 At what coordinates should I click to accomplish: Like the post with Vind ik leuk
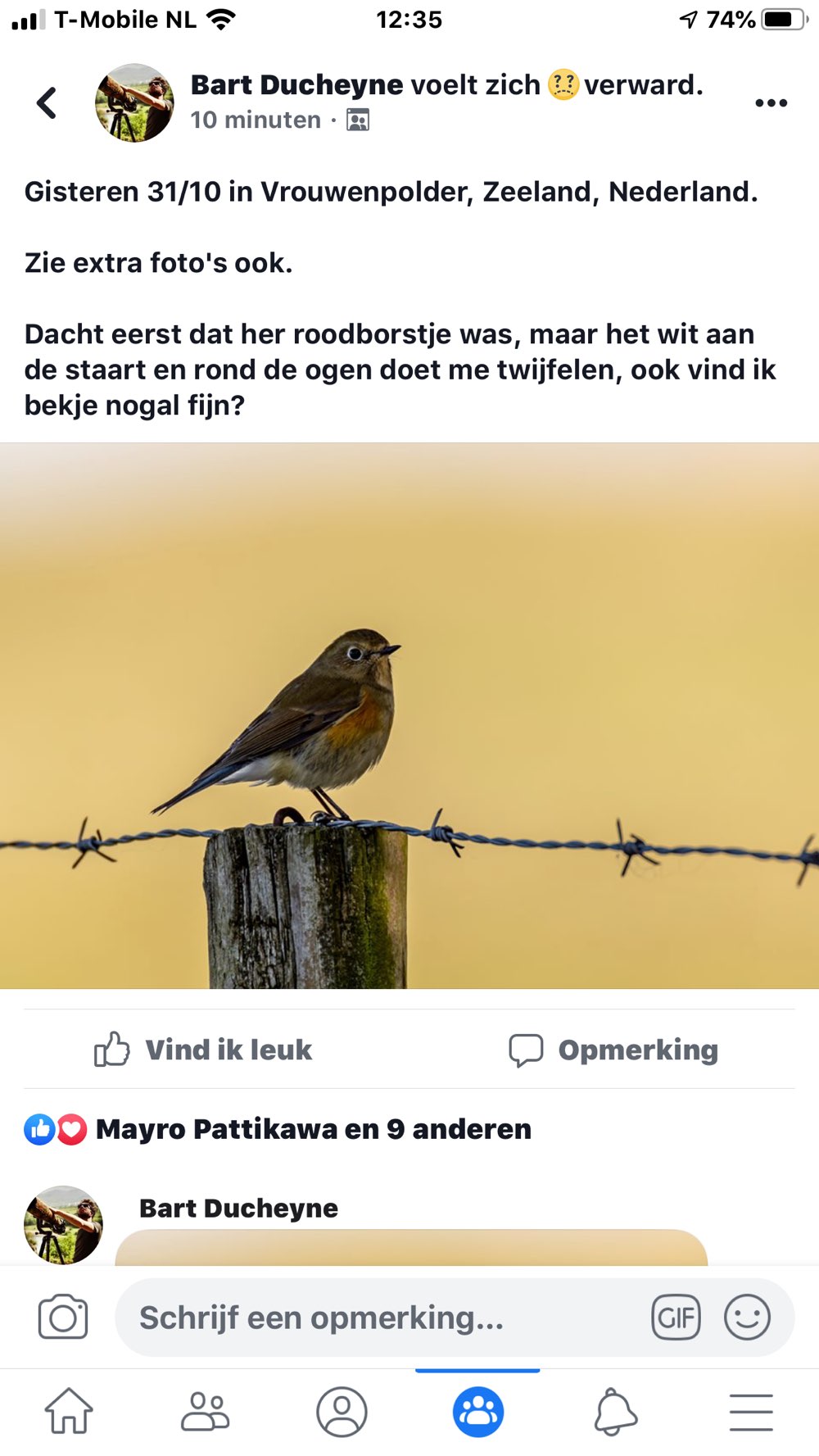point(203,1050)
